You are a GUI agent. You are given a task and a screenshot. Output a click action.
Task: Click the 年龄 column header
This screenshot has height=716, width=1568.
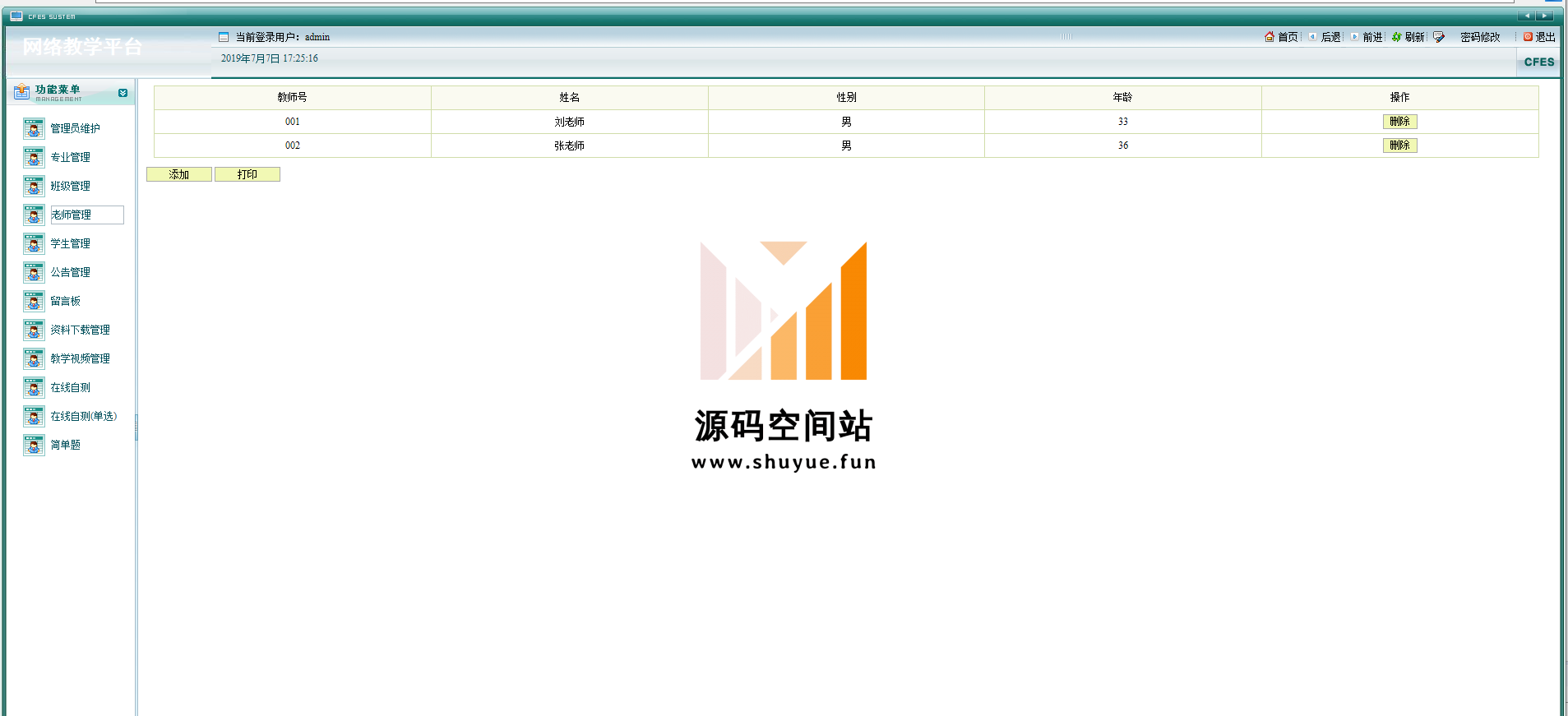(x=1123, y=98)
